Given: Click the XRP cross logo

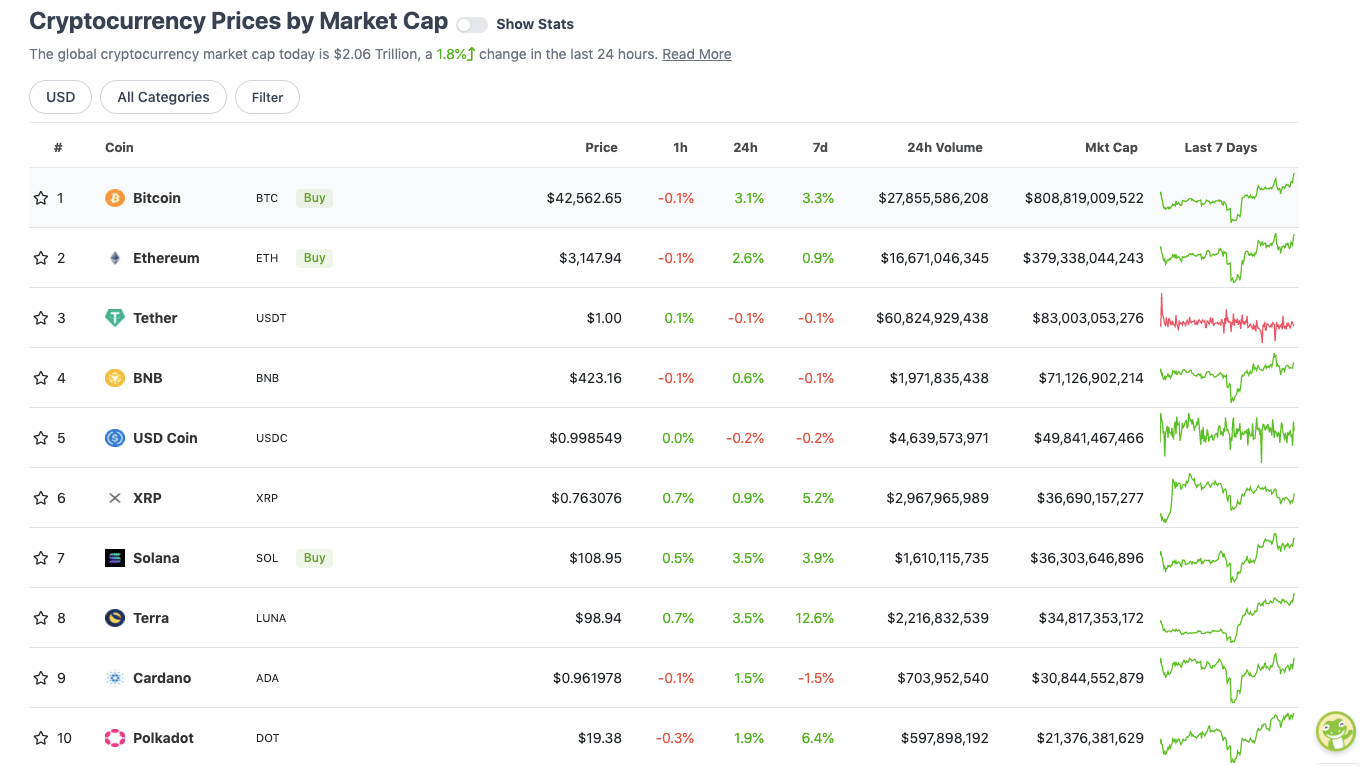Looking at the screenshot, I should 115,498.
